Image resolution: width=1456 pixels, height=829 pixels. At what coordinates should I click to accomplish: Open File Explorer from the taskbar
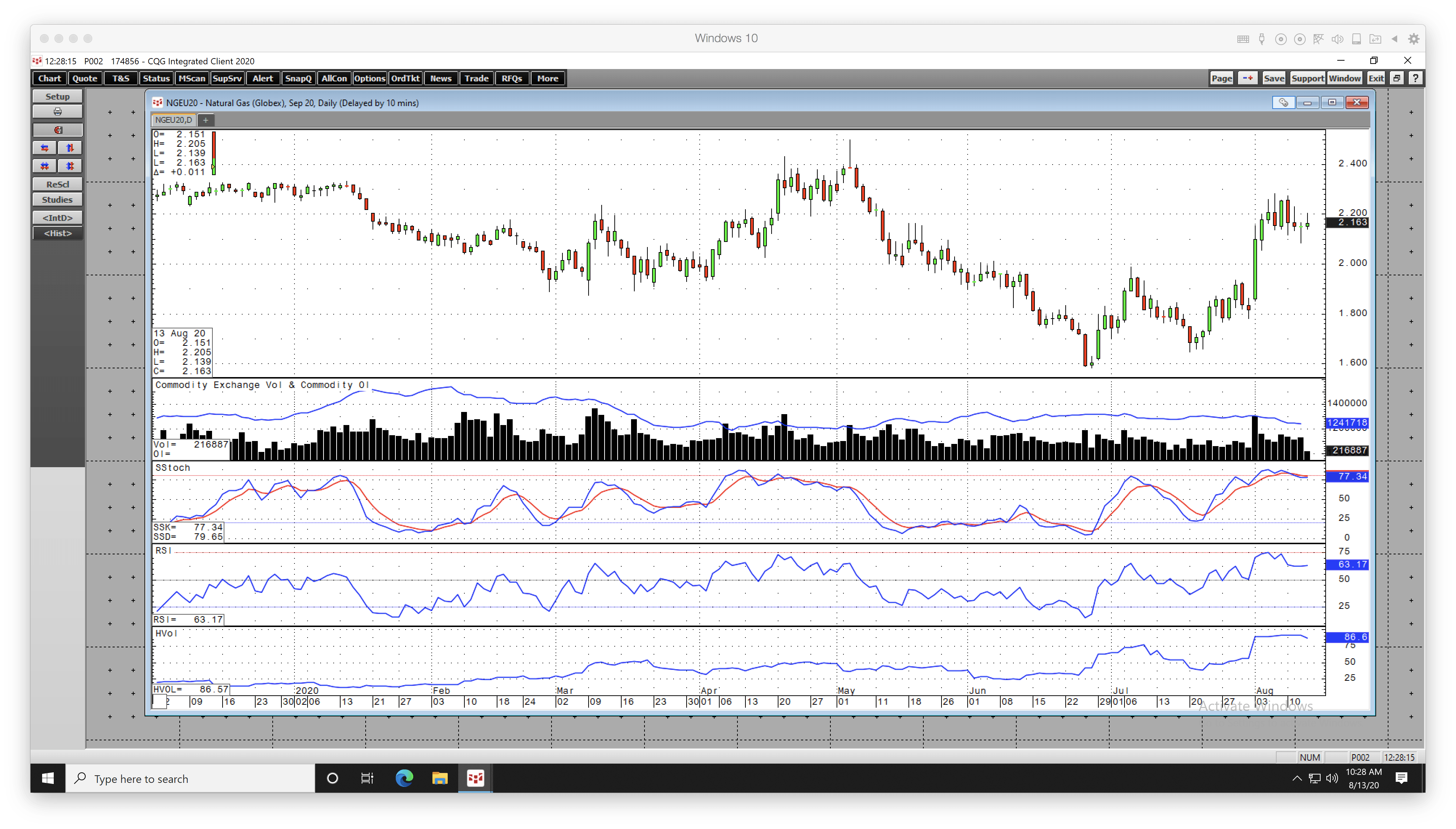coord(440,778)
